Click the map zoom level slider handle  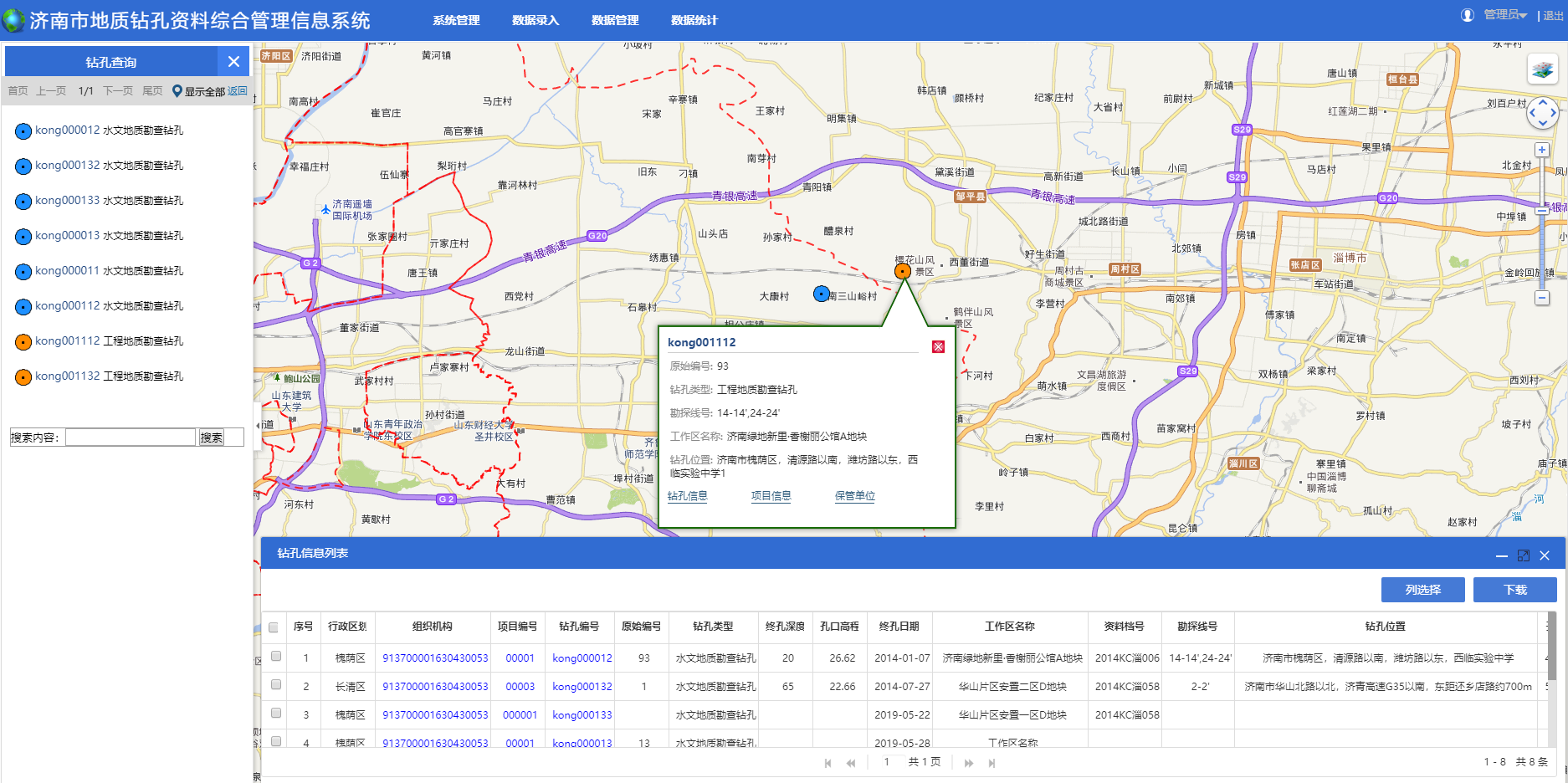(x=1542, y=209)
